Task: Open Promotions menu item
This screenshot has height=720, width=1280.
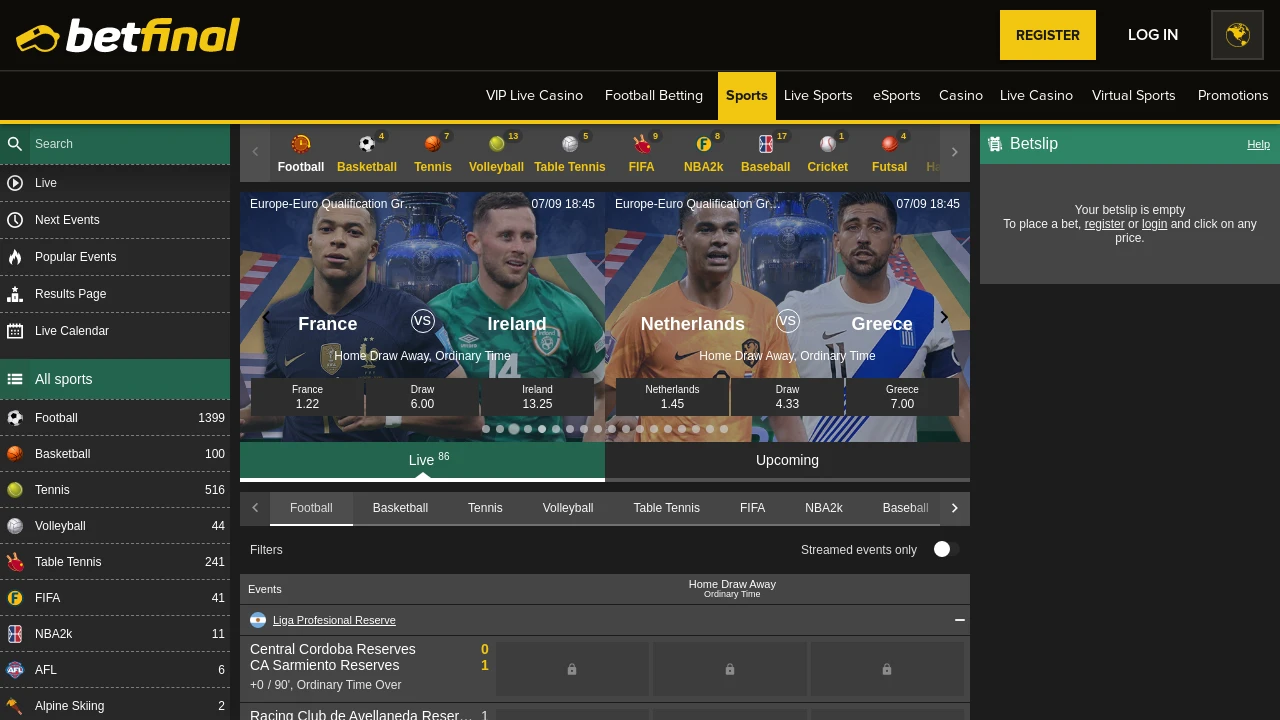Action: [x=1233, y=96]
